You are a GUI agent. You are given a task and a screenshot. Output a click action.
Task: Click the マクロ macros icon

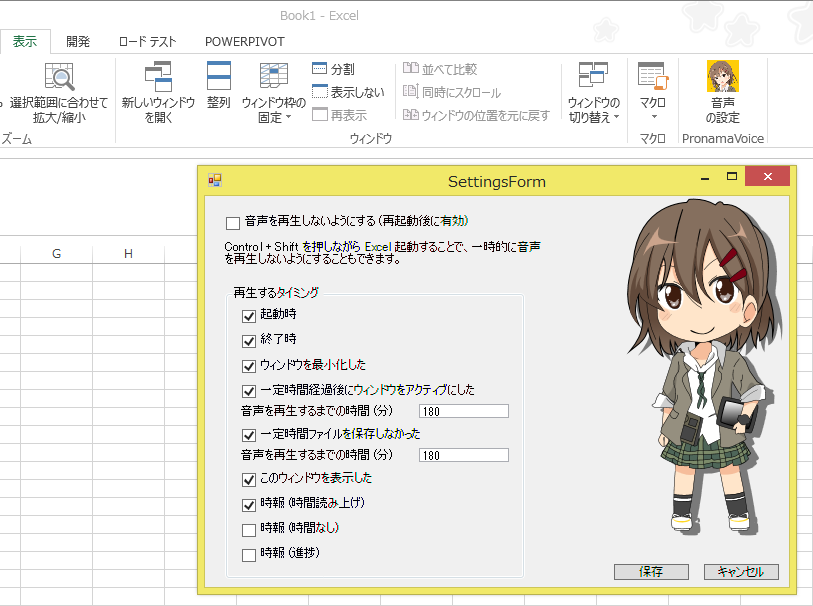coord(652,75)
